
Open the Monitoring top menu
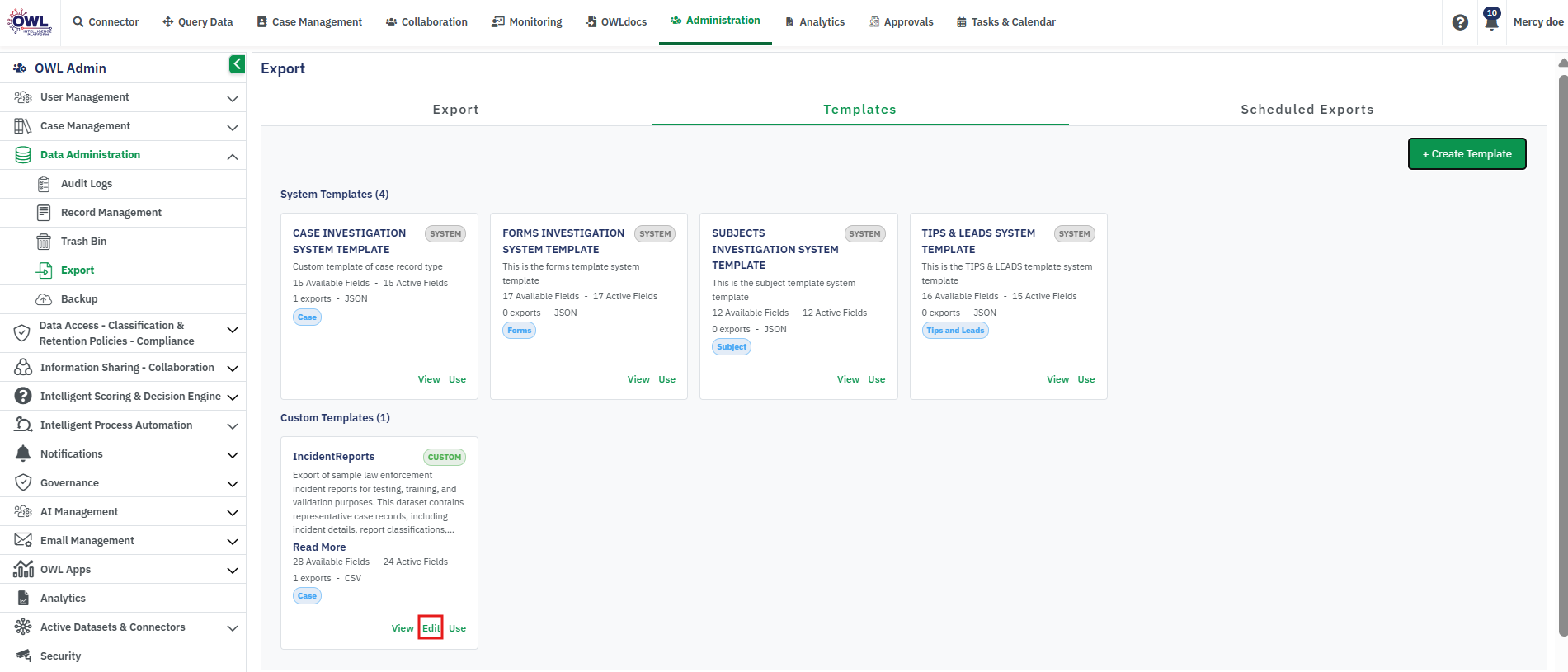pyautogui.click(x=527, y=22)
